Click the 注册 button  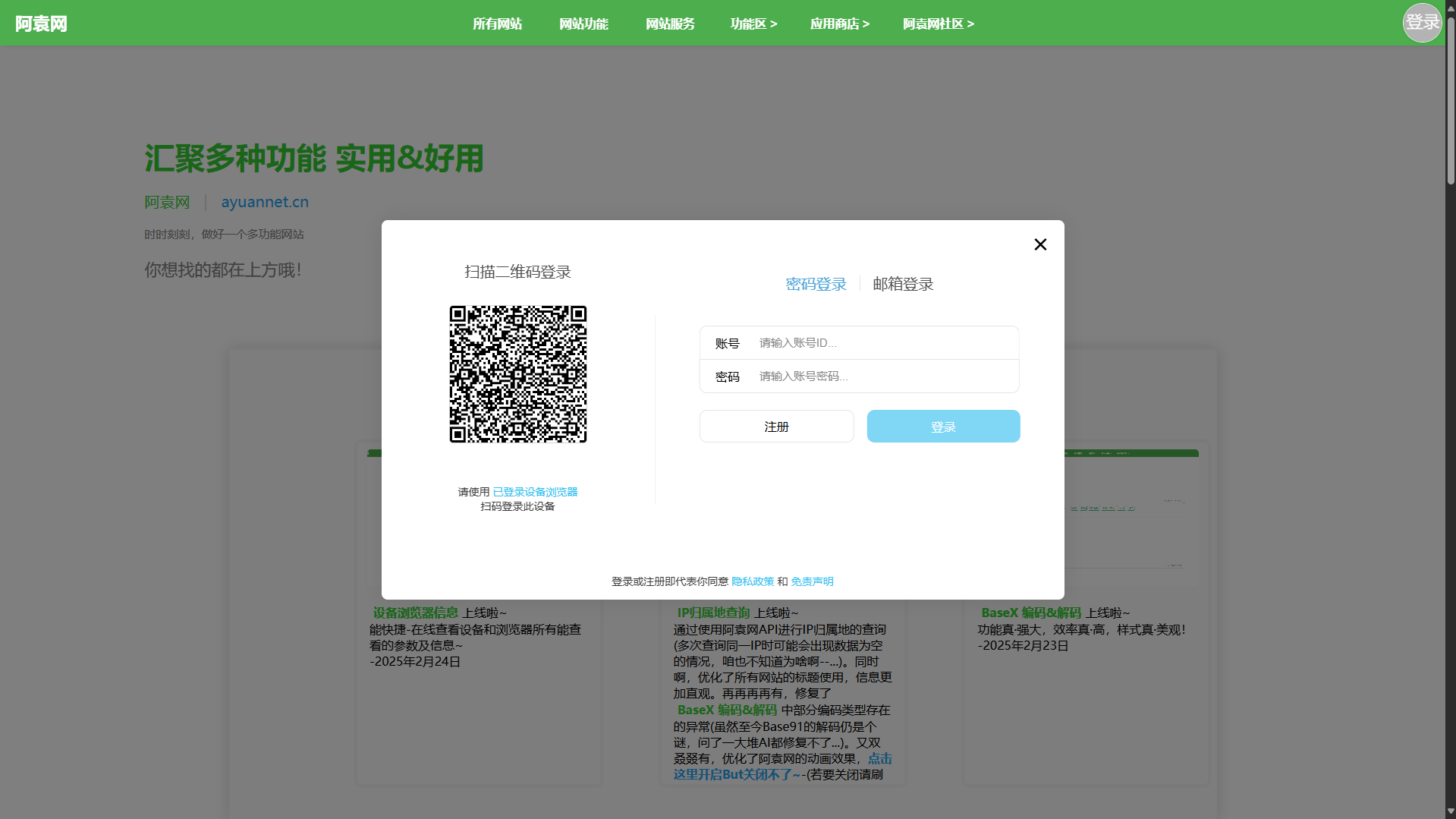click(776, 427)
